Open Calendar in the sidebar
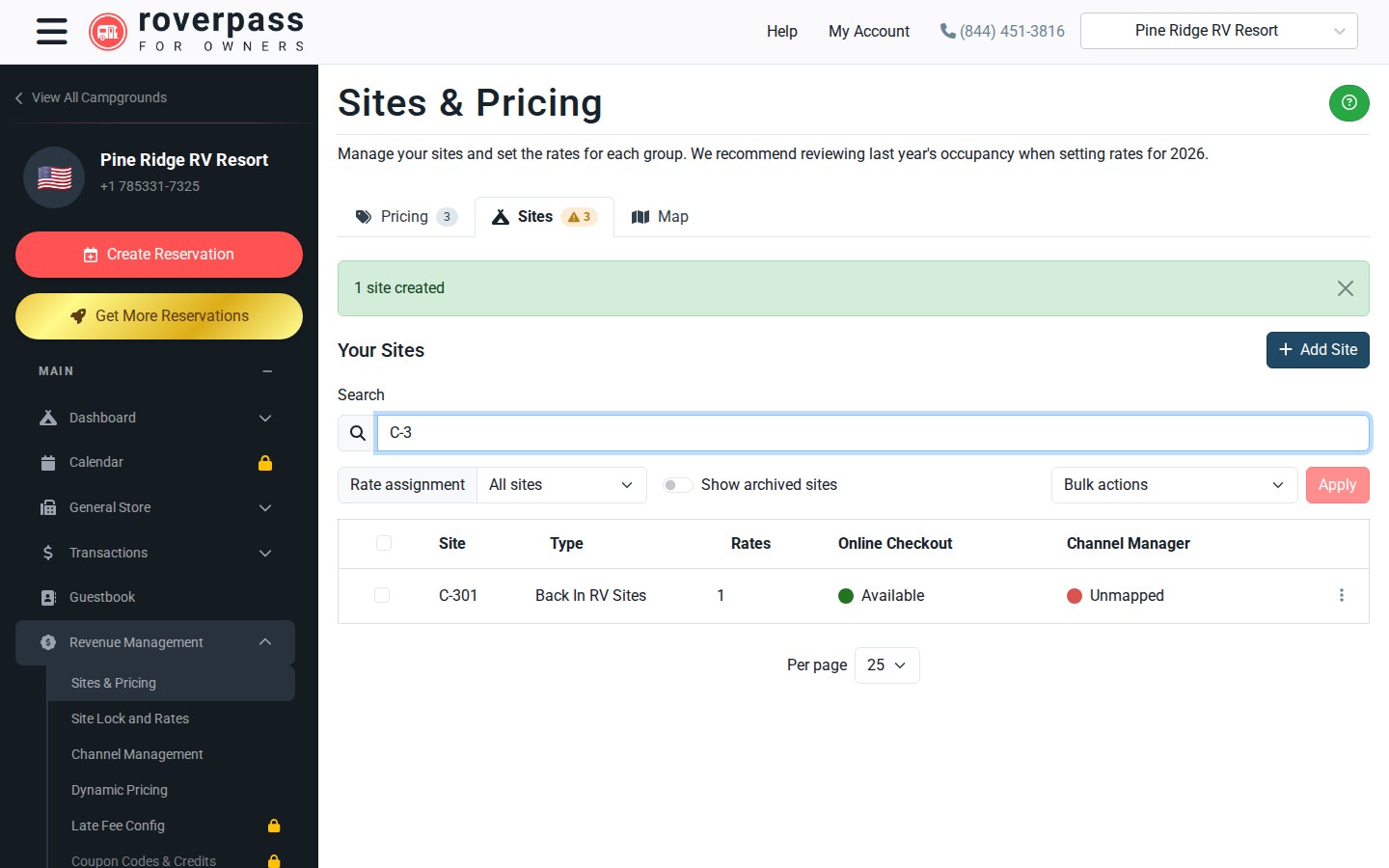The width and height of the screenshot is (1389, 868). pyautogui.click(x=155, y=463)
